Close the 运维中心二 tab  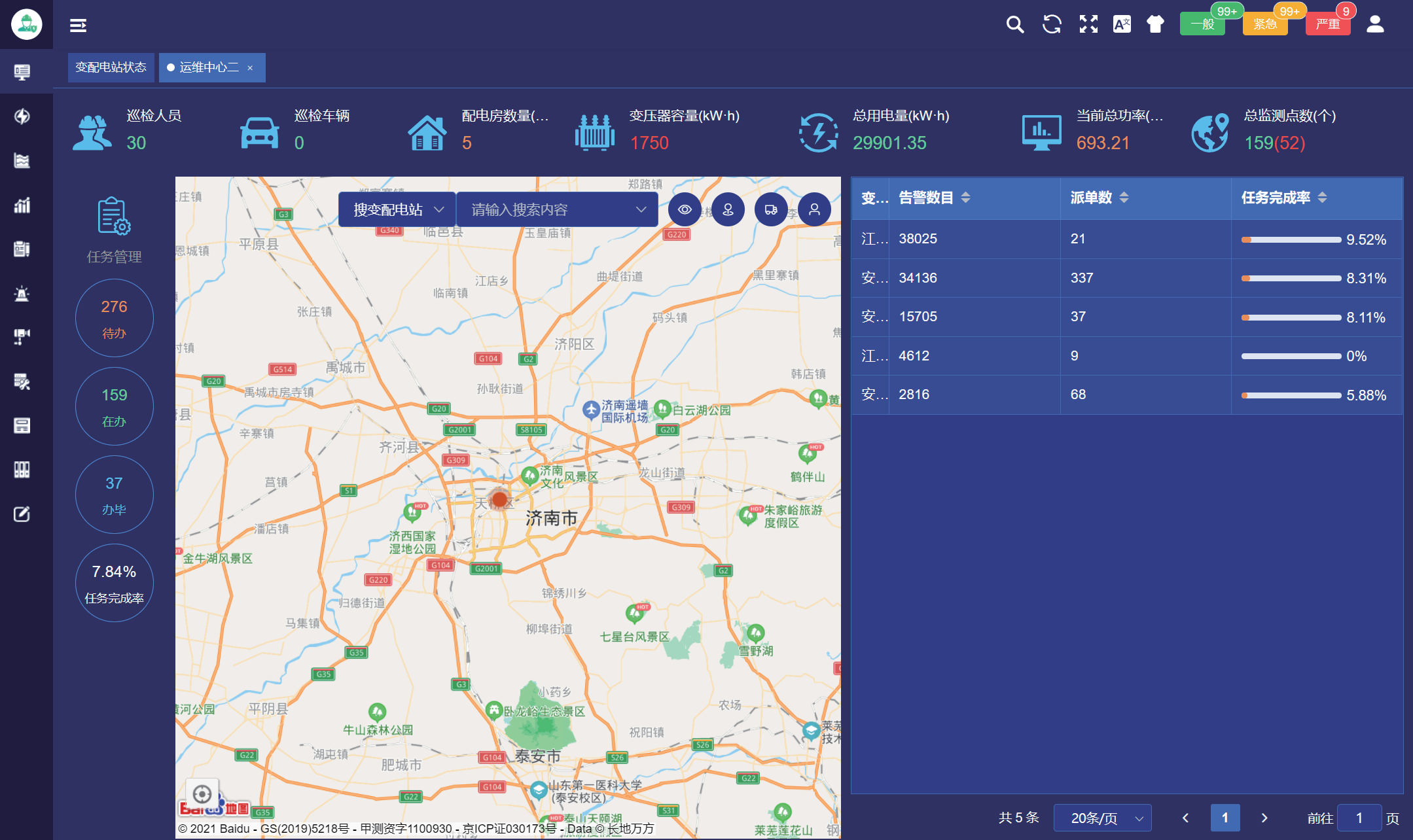point(250,68)
